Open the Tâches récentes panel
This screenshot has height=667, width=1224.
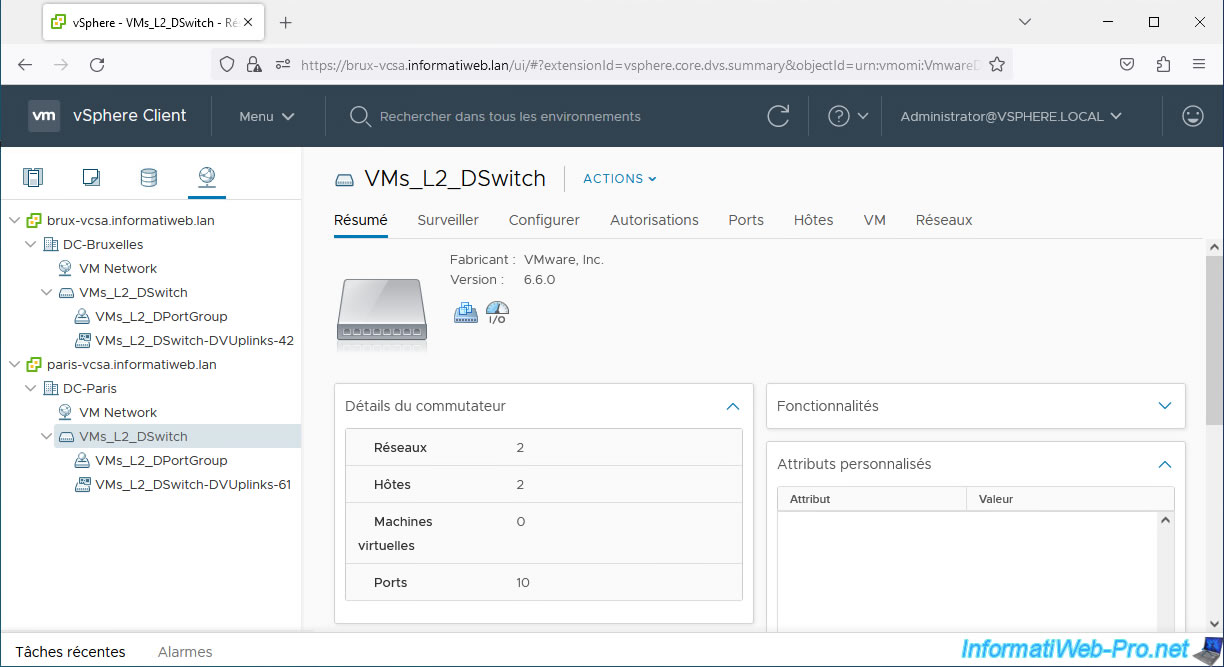click(x=70, y=651)
